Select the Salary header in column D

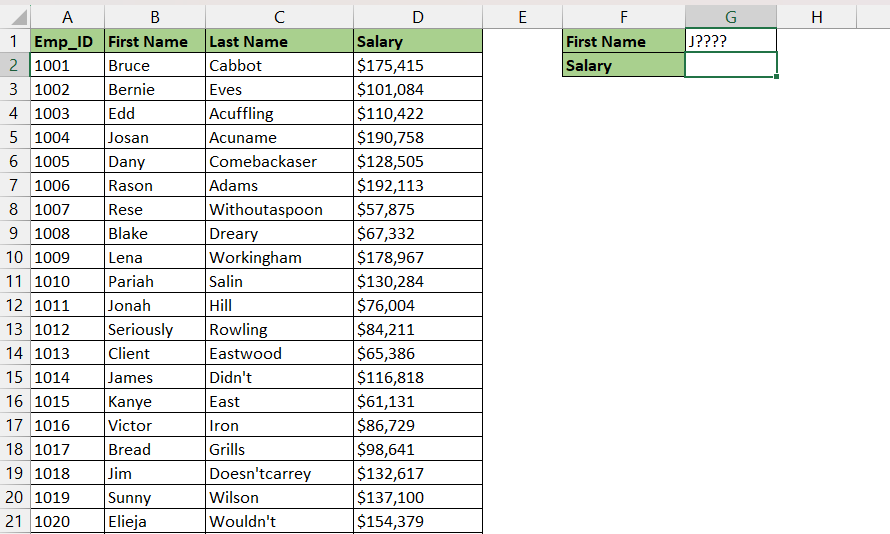(418, 41)
